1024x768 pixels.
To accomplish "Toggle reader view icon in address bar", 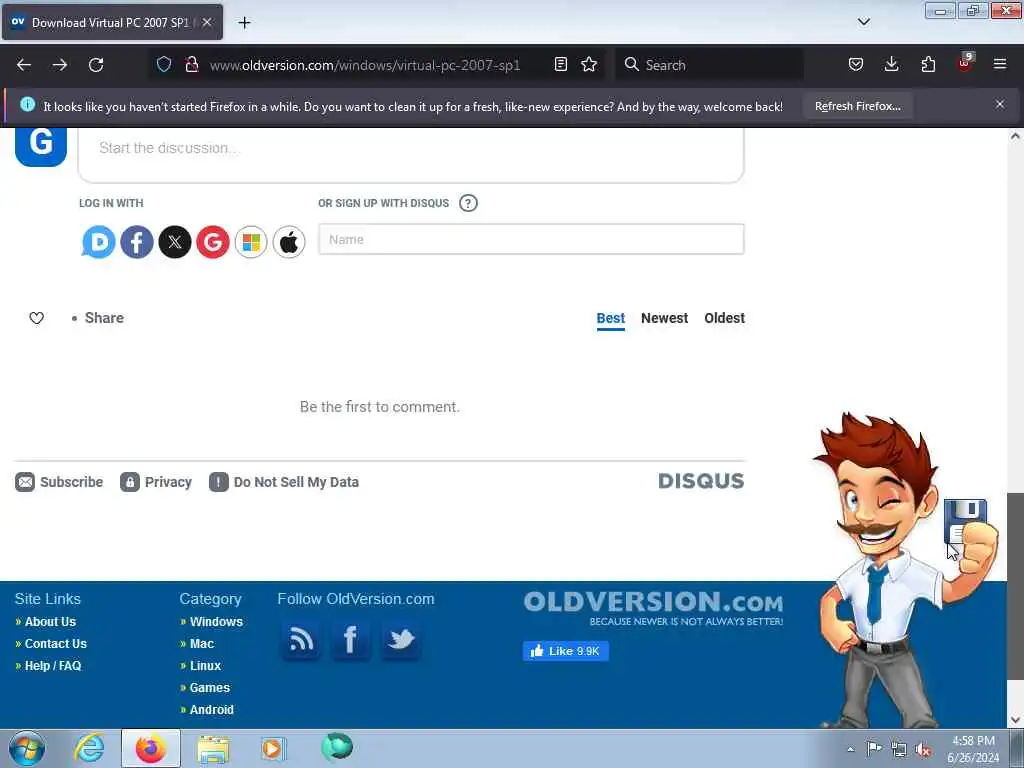I will pos(560,64).
